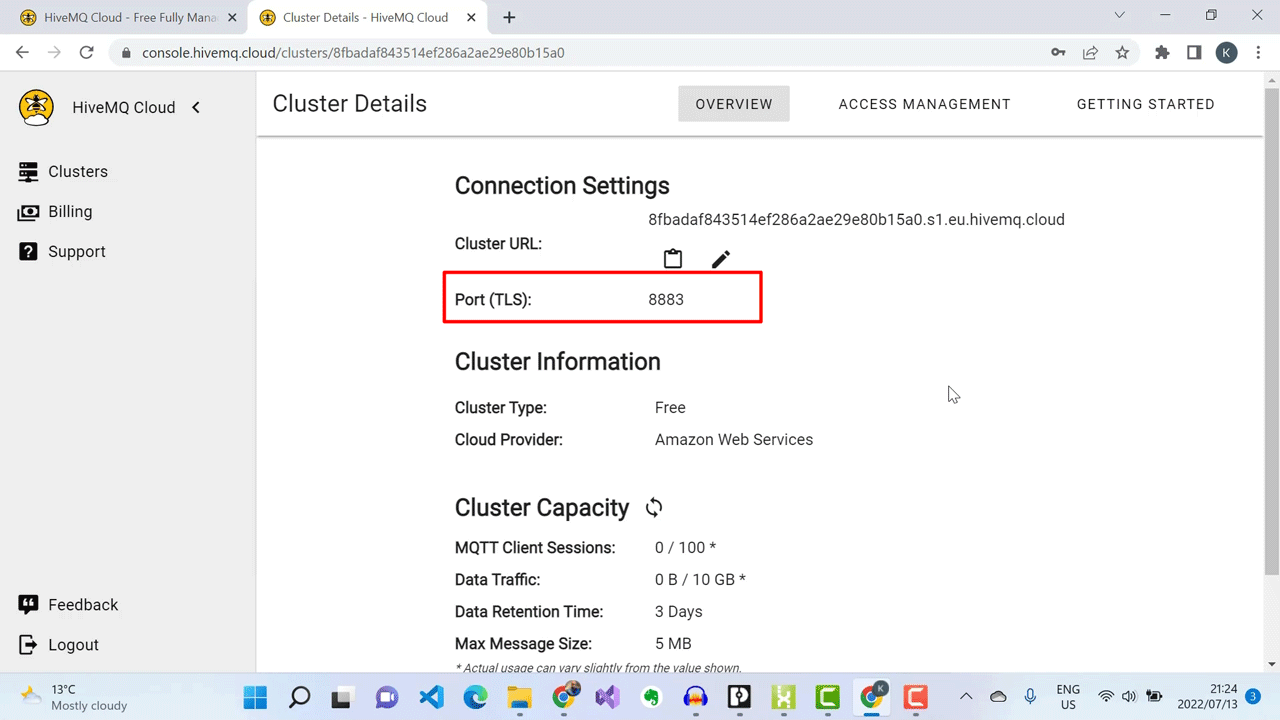Reload the current page
The height and width of the screenshot is (720, 1280).
[x=87, y=53]
